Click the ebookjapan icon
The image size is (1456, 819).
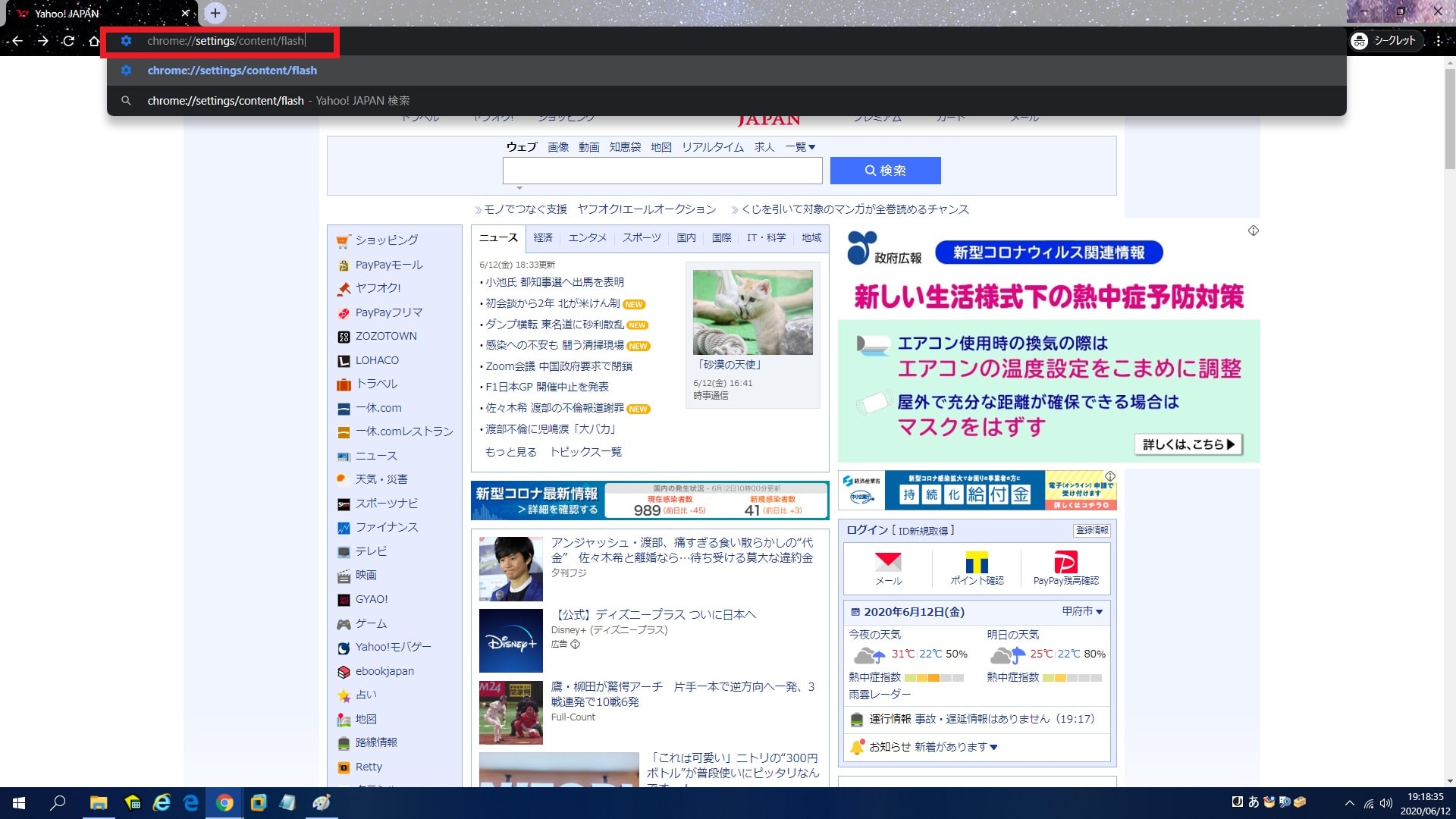coord(344,672)
